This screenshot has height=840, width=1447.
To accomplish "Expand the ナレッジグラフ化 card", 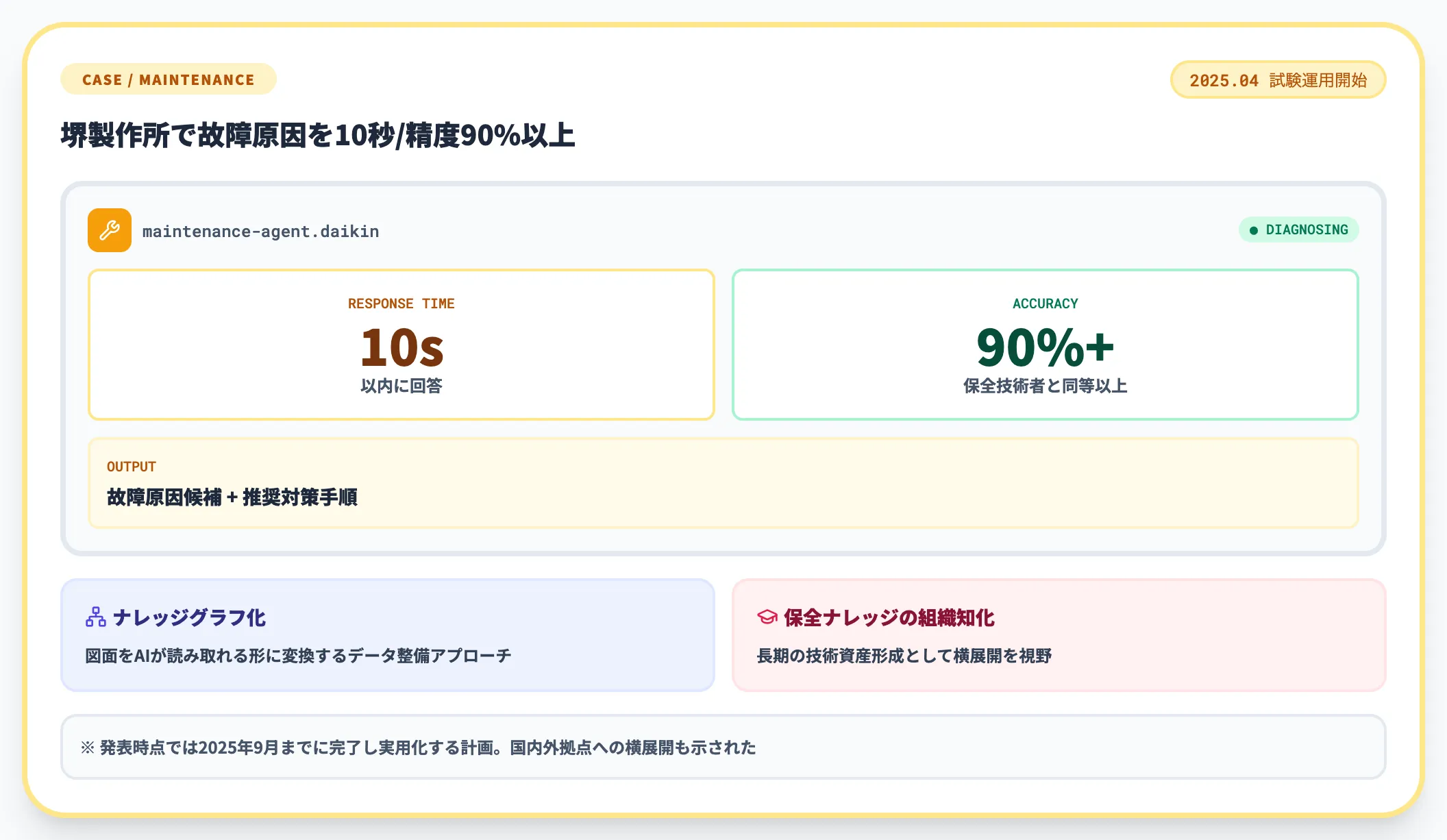I will (388, 634).
